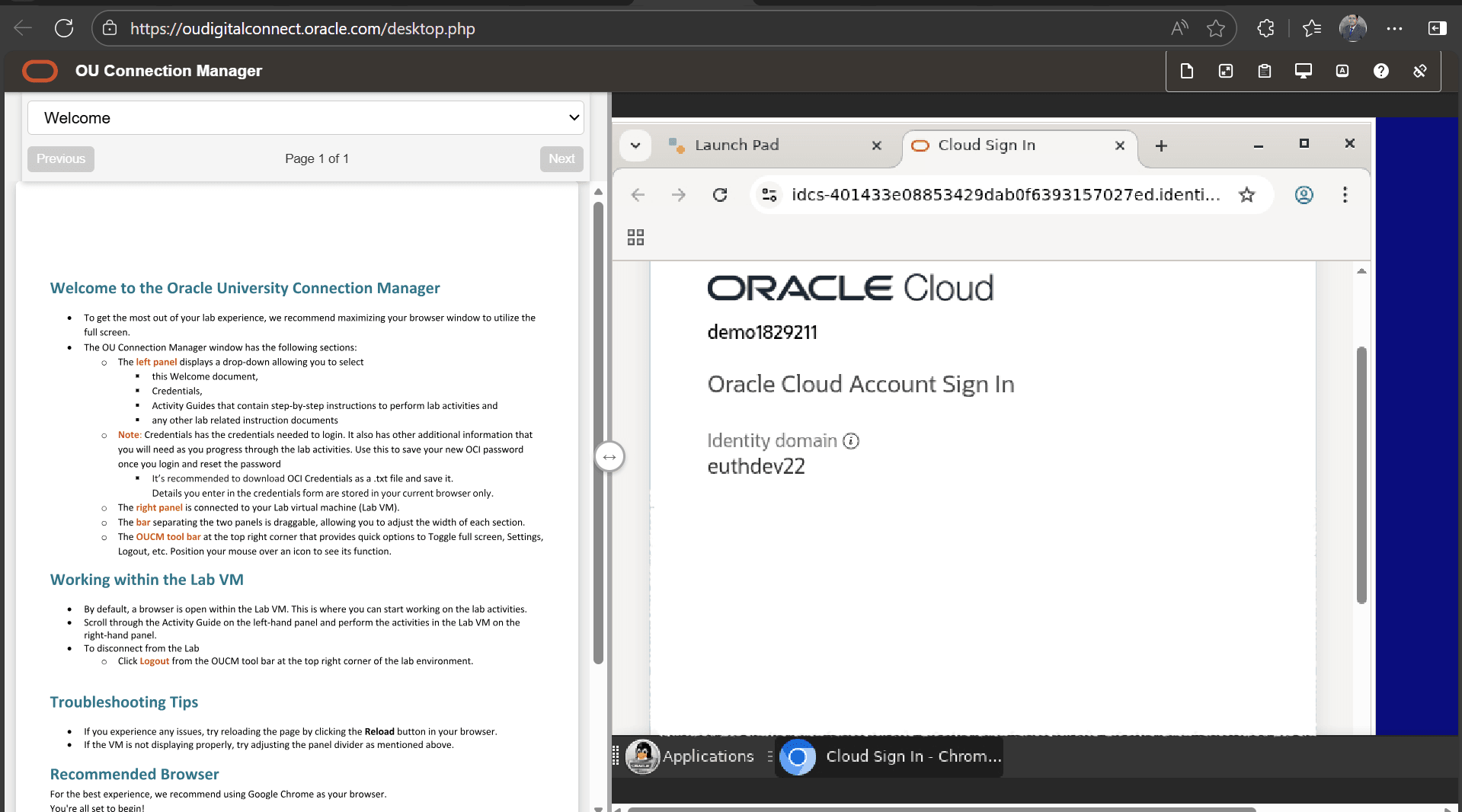Screen dimensions: 1462x812
Task: Close the Launch Pad tab
Action: (x=877, y=145)
